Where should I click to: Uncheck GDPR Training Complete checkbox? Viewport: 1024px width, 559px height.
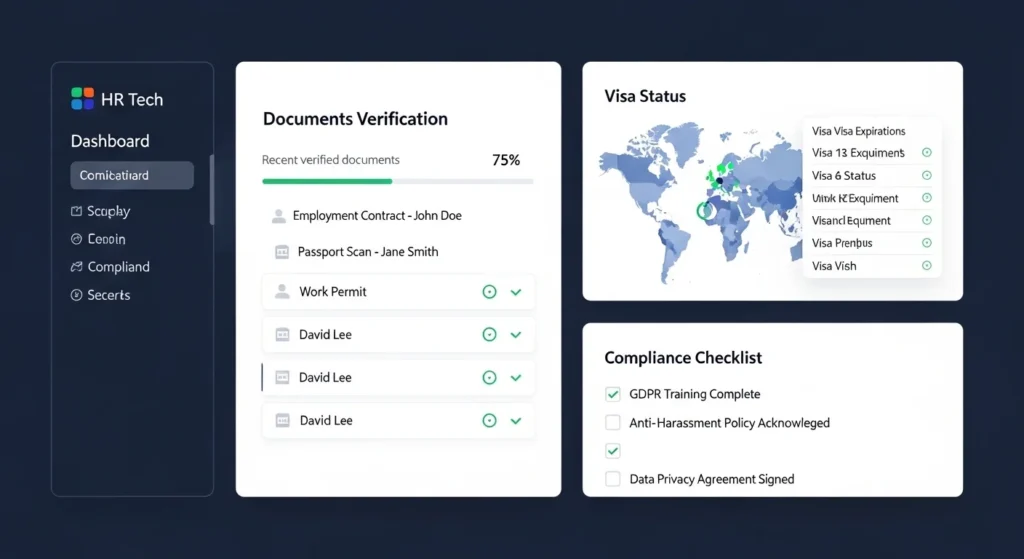(613, 394)
